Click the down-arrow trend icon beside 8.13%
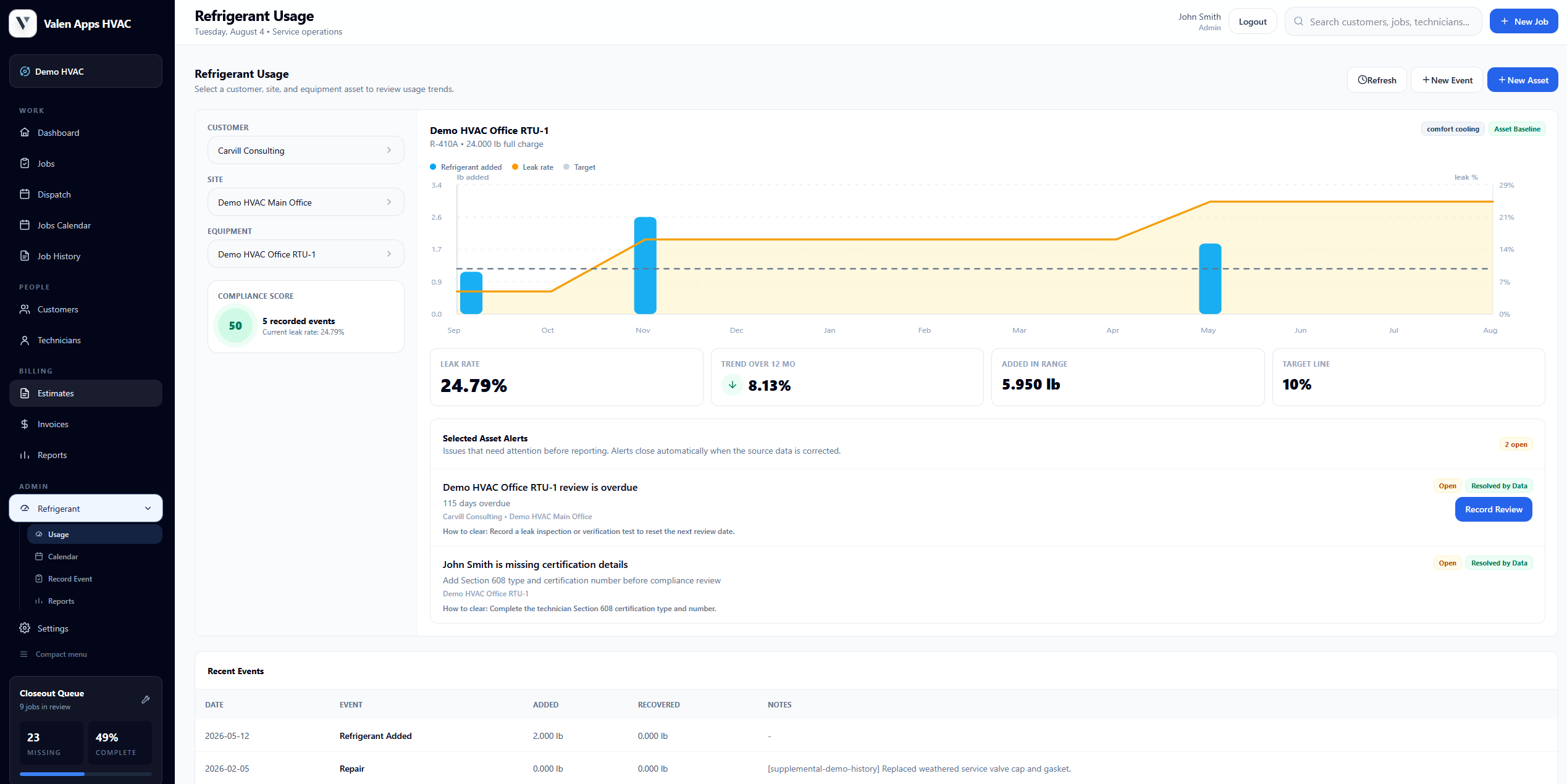1567x784 pixels. [x=732, y=385]
